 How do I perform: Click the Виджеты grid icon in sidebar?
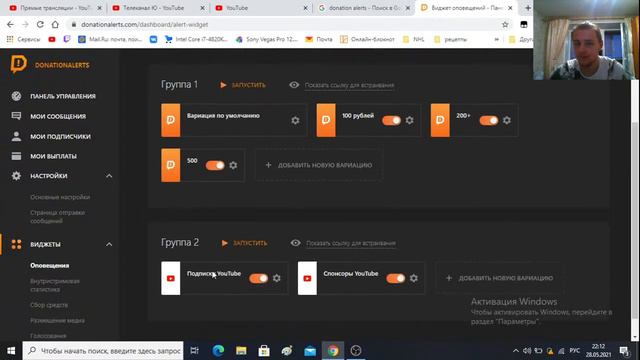point(16,244)
